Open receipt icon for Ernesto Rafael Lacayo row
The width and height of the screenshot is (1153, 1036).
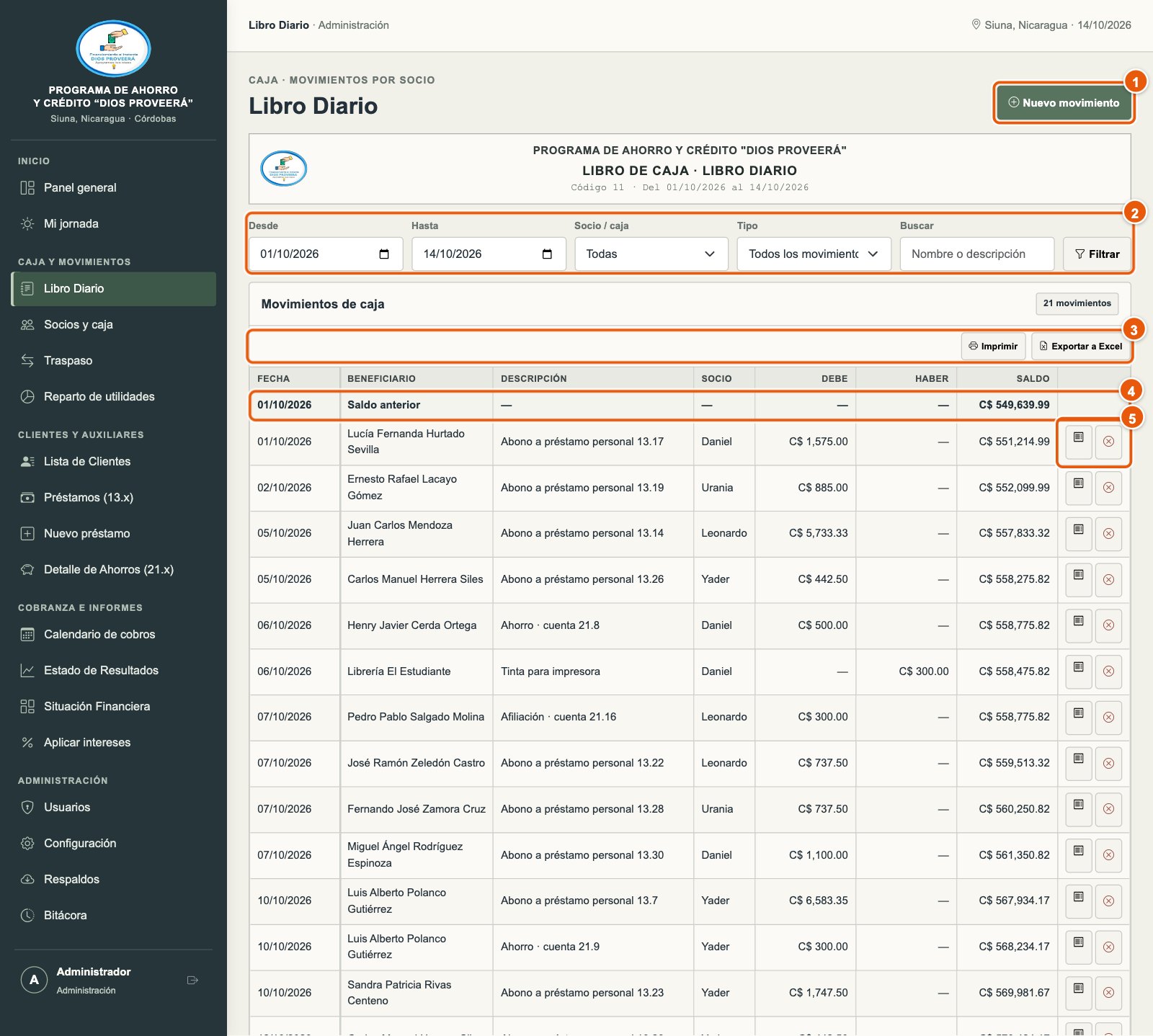1078,488
